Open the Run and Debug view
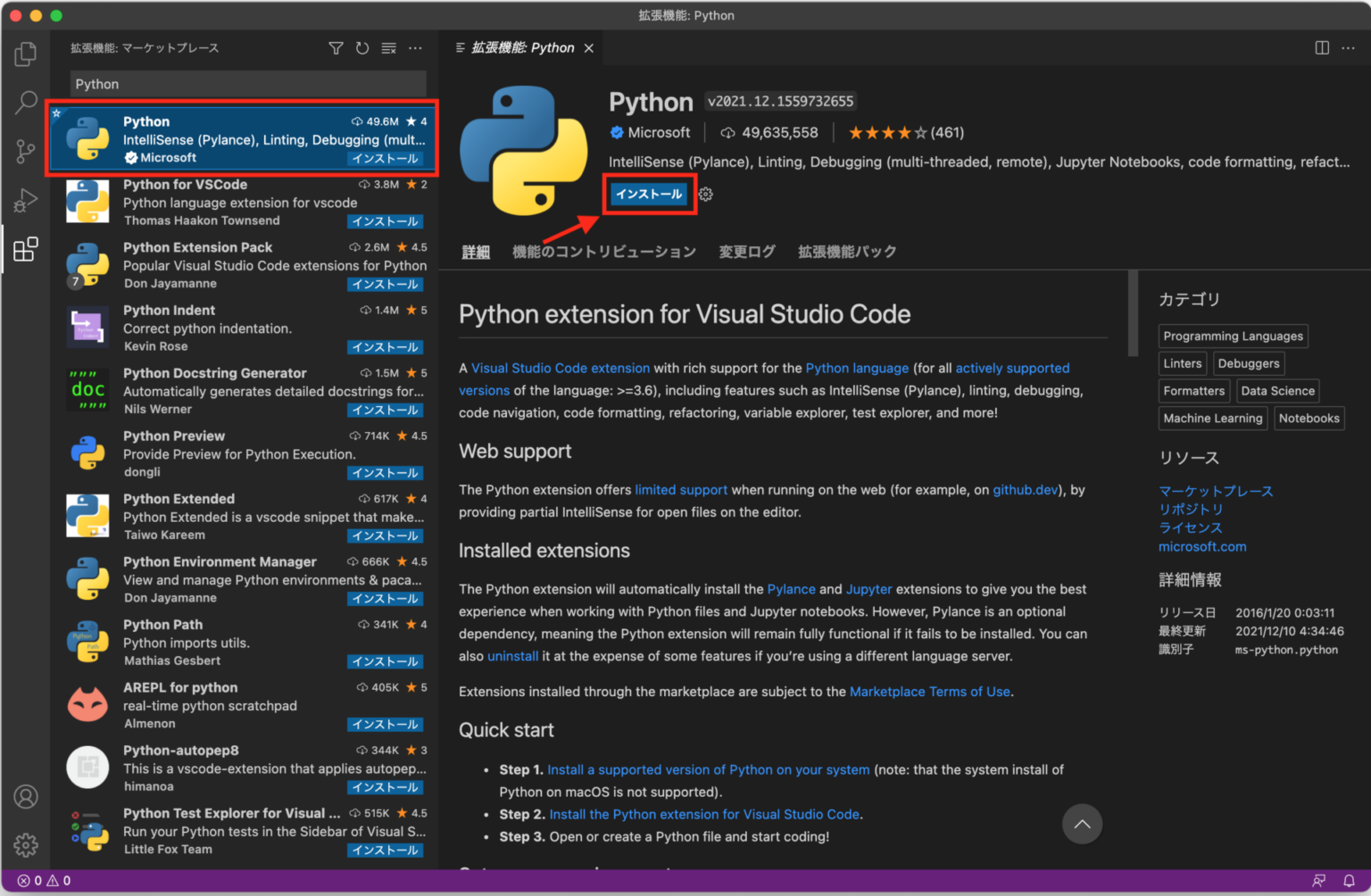Viewport: 1371px width, 896px height. (25, 200)
